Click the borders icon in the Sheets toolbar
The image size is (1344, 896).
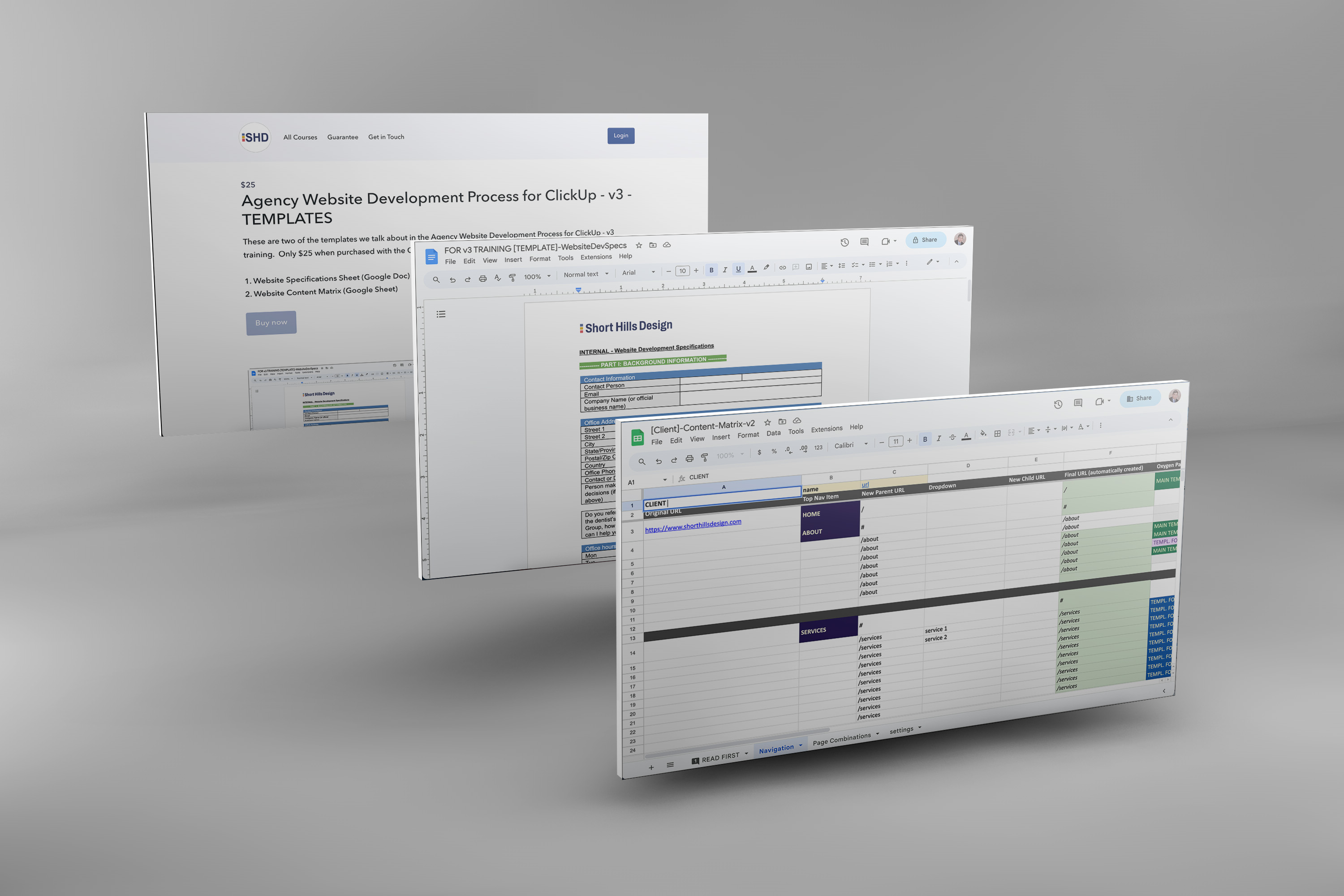tap(997, 434)
